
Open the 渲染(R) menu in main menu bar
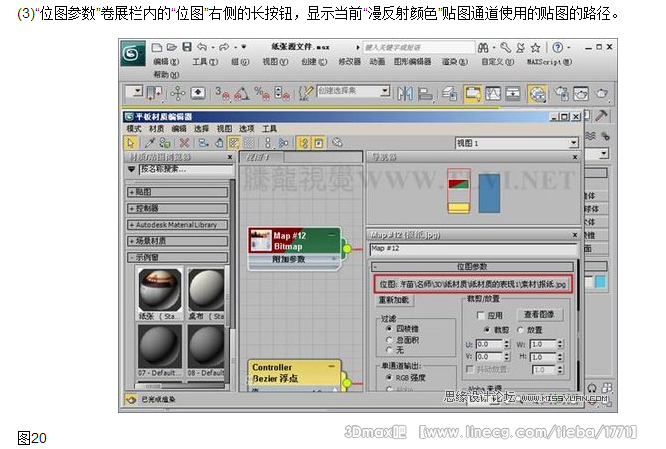coord(455,62)
